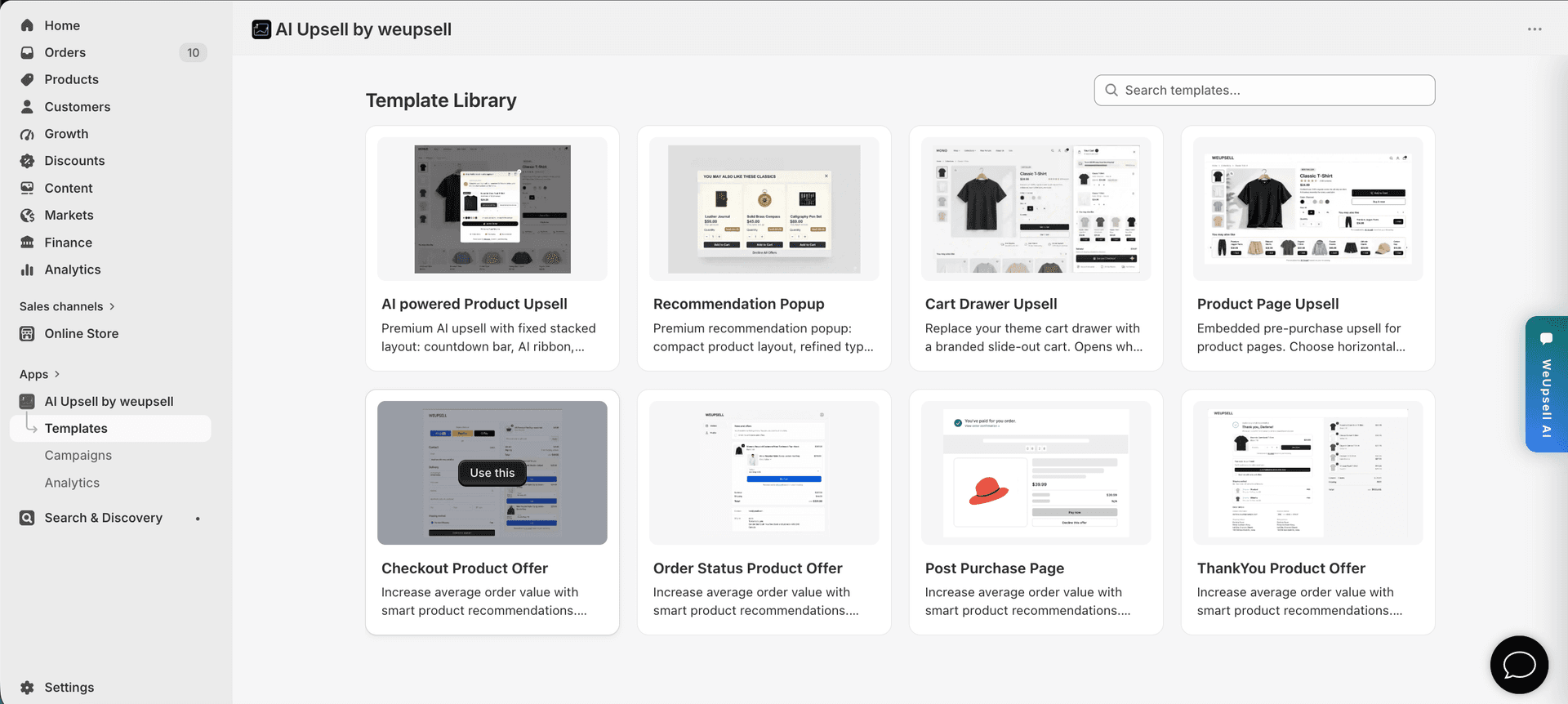Click the Analytics bar chart icon
The width and height of the screenshot is (1568, 704).
[x=27, y=270]
